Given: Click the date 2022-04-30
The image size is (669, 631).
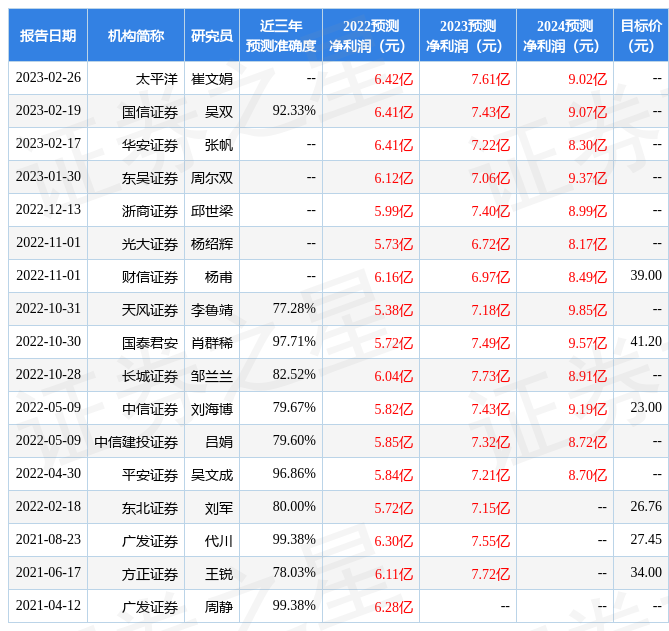Looking at the screenshot, I should [48, 473].
